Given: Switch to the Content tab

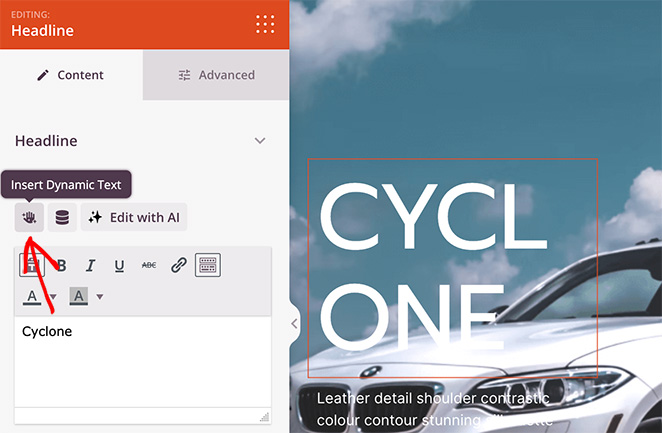Looking at the screenshot, I should click(x=71, y=75).
